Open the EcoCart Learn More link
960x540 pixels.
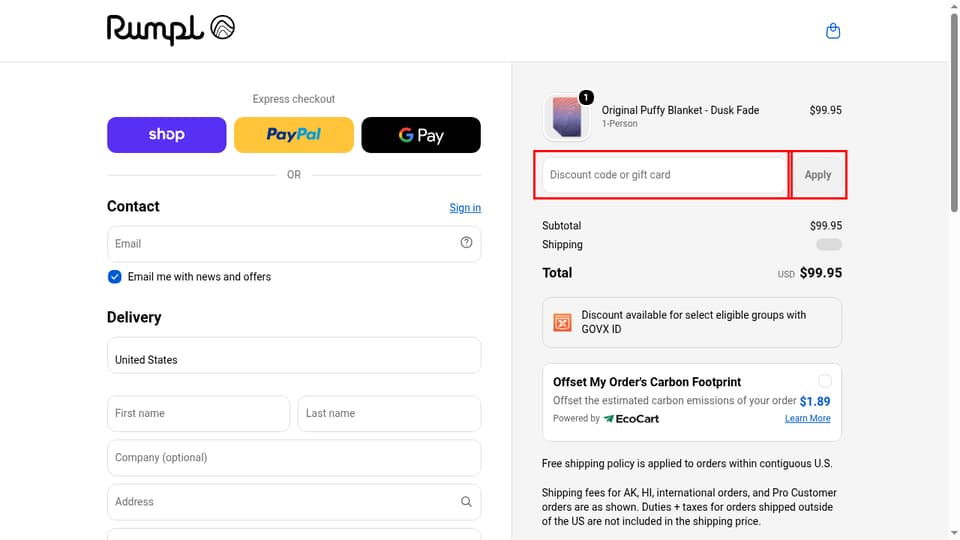(x=808, y=418)
